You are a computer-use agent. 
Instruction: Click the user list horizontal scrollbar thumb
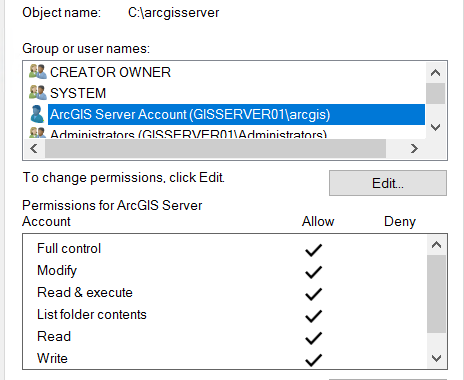click(x=215, y=149)
